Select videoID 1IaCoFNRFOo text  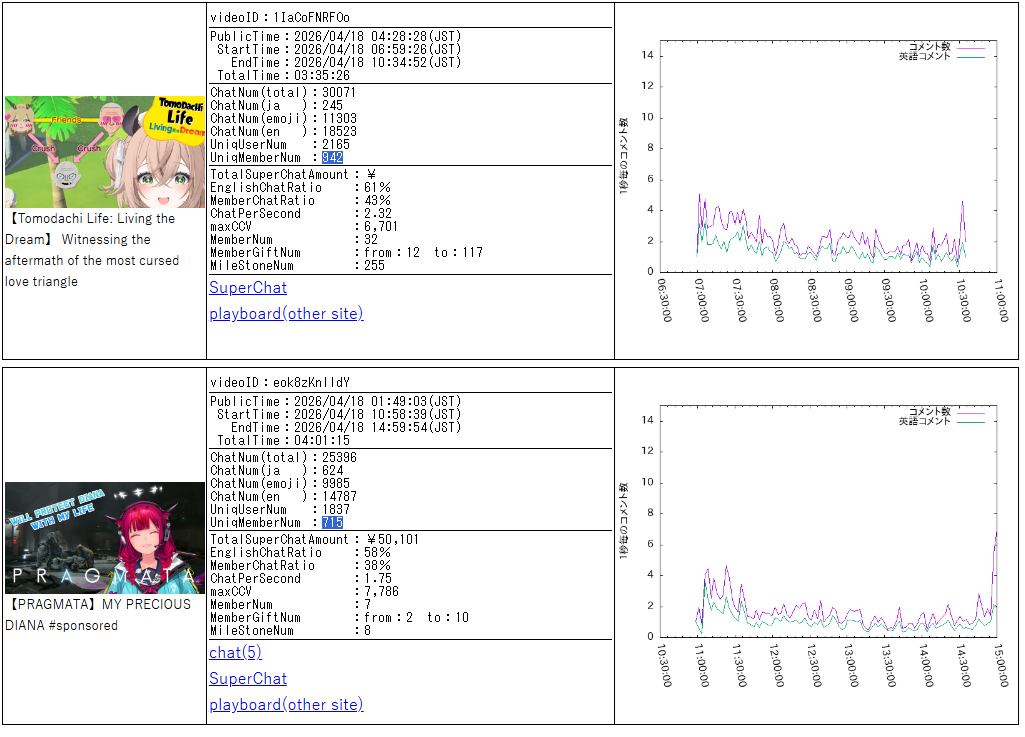click(280, 18)
